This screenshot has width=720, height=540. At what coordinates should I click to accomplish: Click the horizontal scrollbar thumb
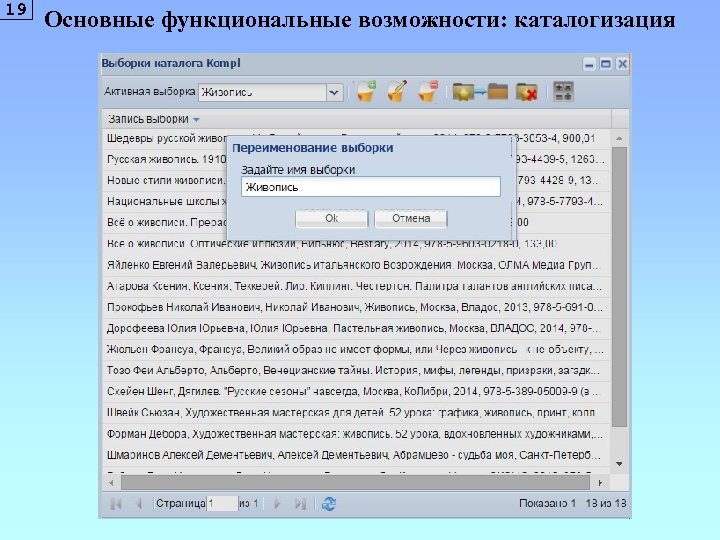point(355,483)
